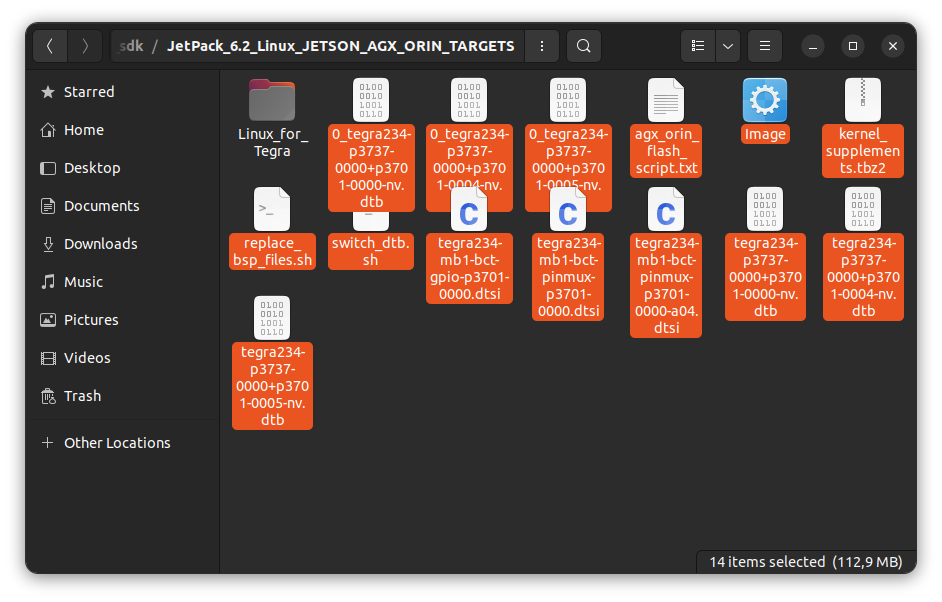
Task: Open Trash in the sidebar
Action: click(x=123, y=396)
